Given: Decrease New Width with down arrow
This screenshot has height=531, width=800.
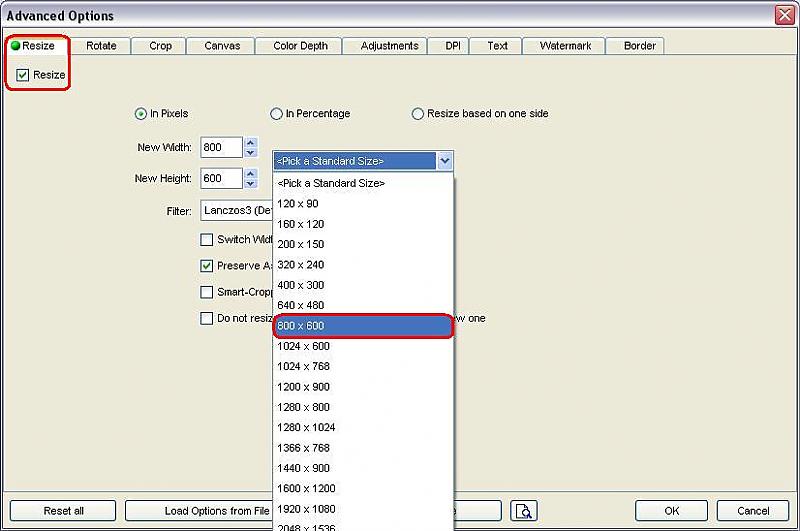Looking at the screenshot, I should (x=250, y=153).
